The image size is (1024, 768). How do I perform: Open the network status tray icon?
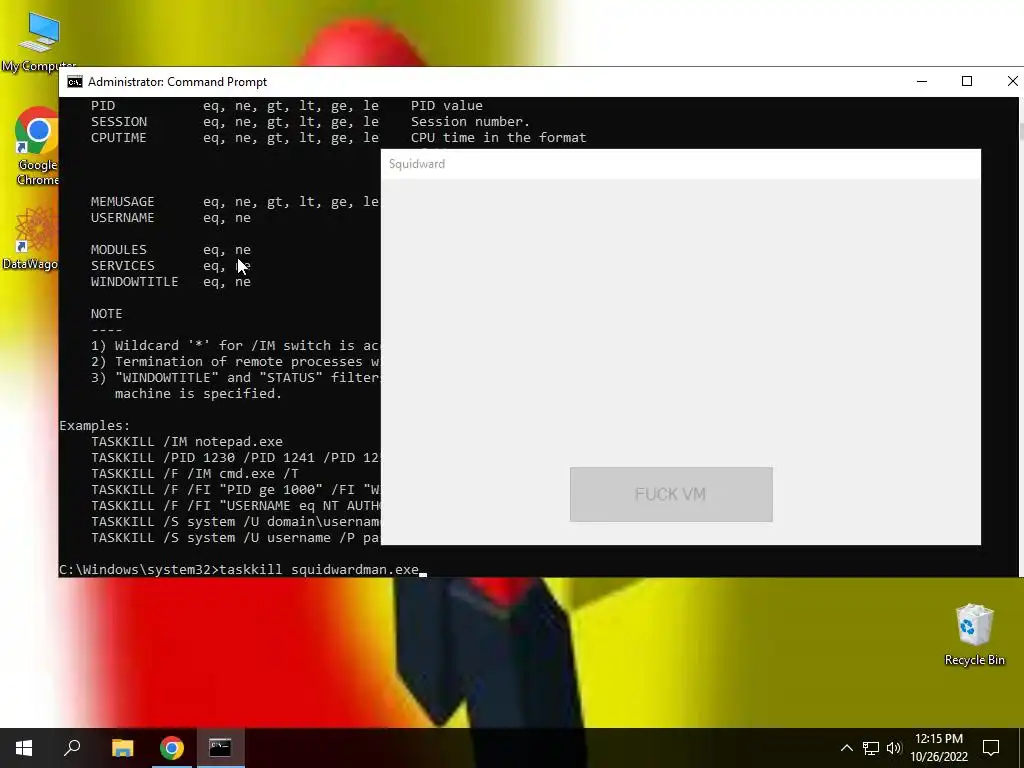[871, 748]
